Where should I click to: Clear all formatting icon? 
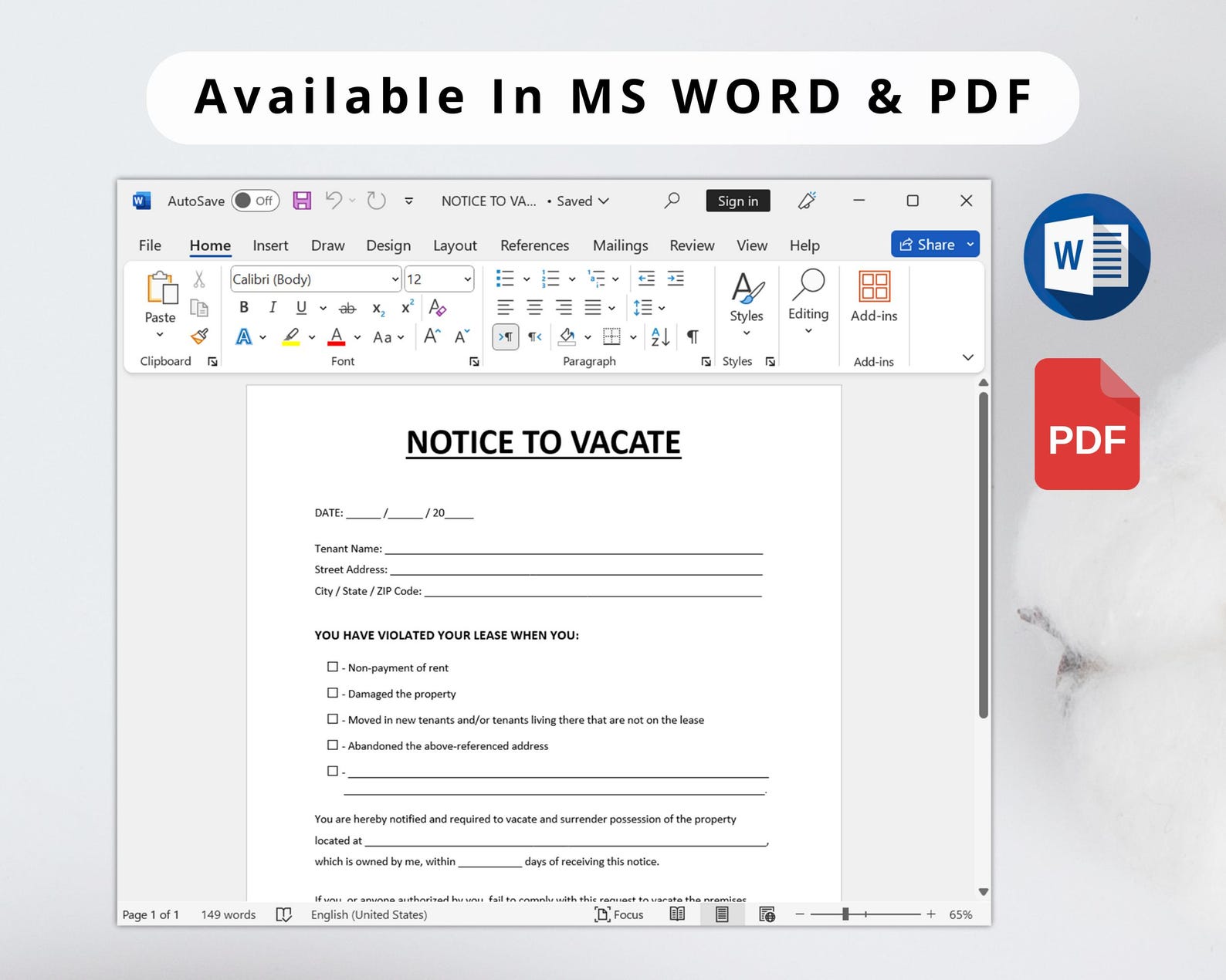(437, 307)
